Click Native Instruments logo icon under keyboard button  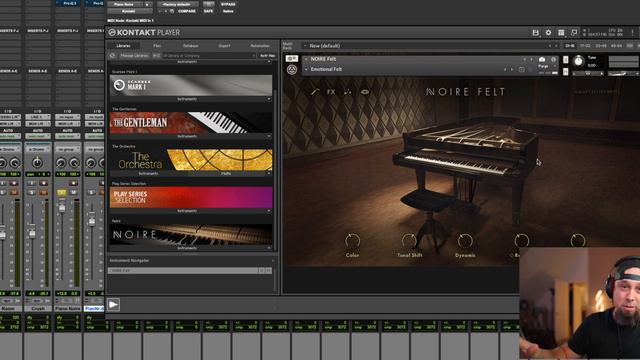pyautogui.click(x=292, y=70)
